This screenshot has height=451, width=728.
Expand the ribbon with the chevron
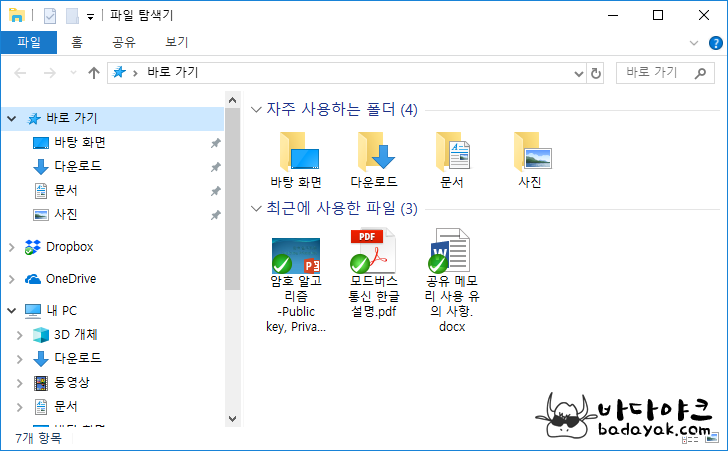[x=694, y=43]
